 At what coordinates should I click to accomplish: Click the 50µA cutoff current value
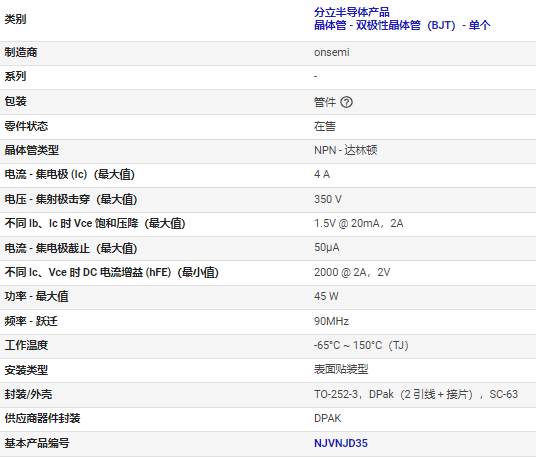coord(327,247)
